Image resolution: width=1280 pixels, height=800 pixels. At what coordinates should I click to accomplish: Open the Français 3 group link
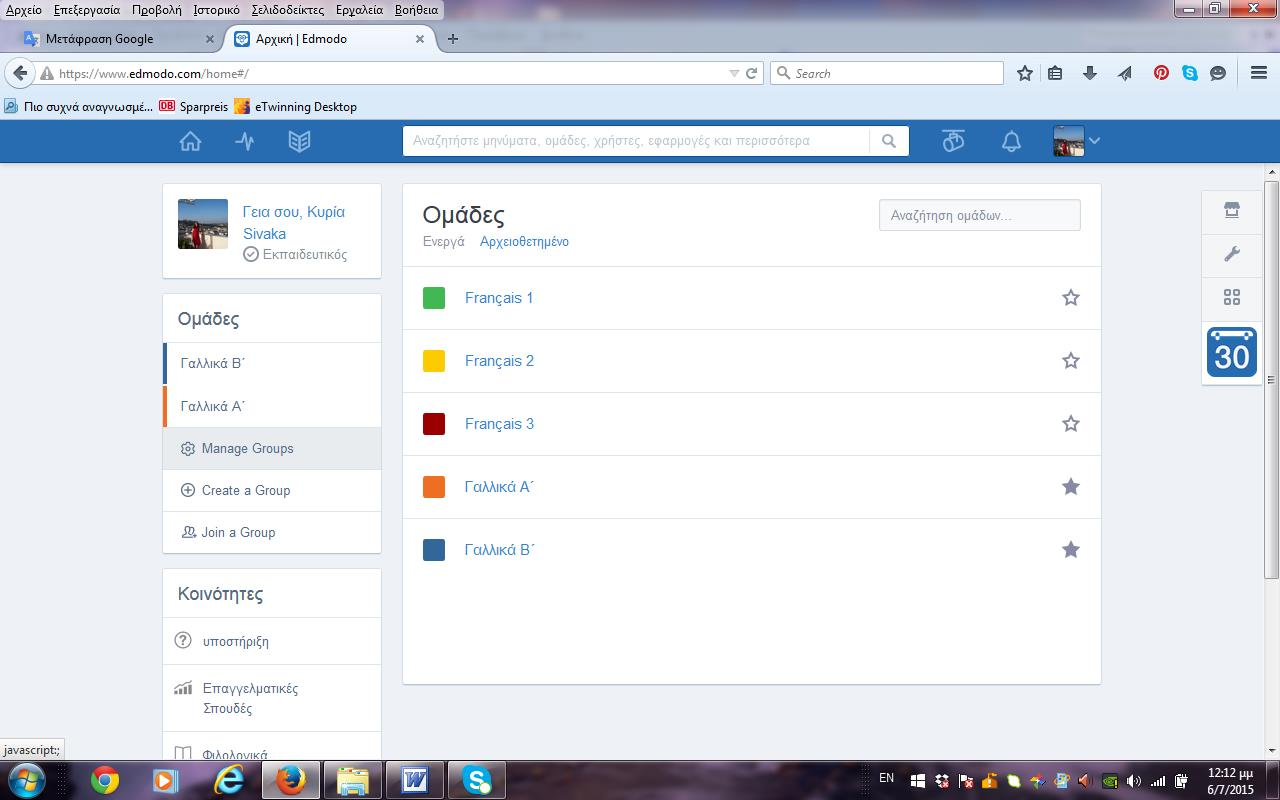point(499,424)
